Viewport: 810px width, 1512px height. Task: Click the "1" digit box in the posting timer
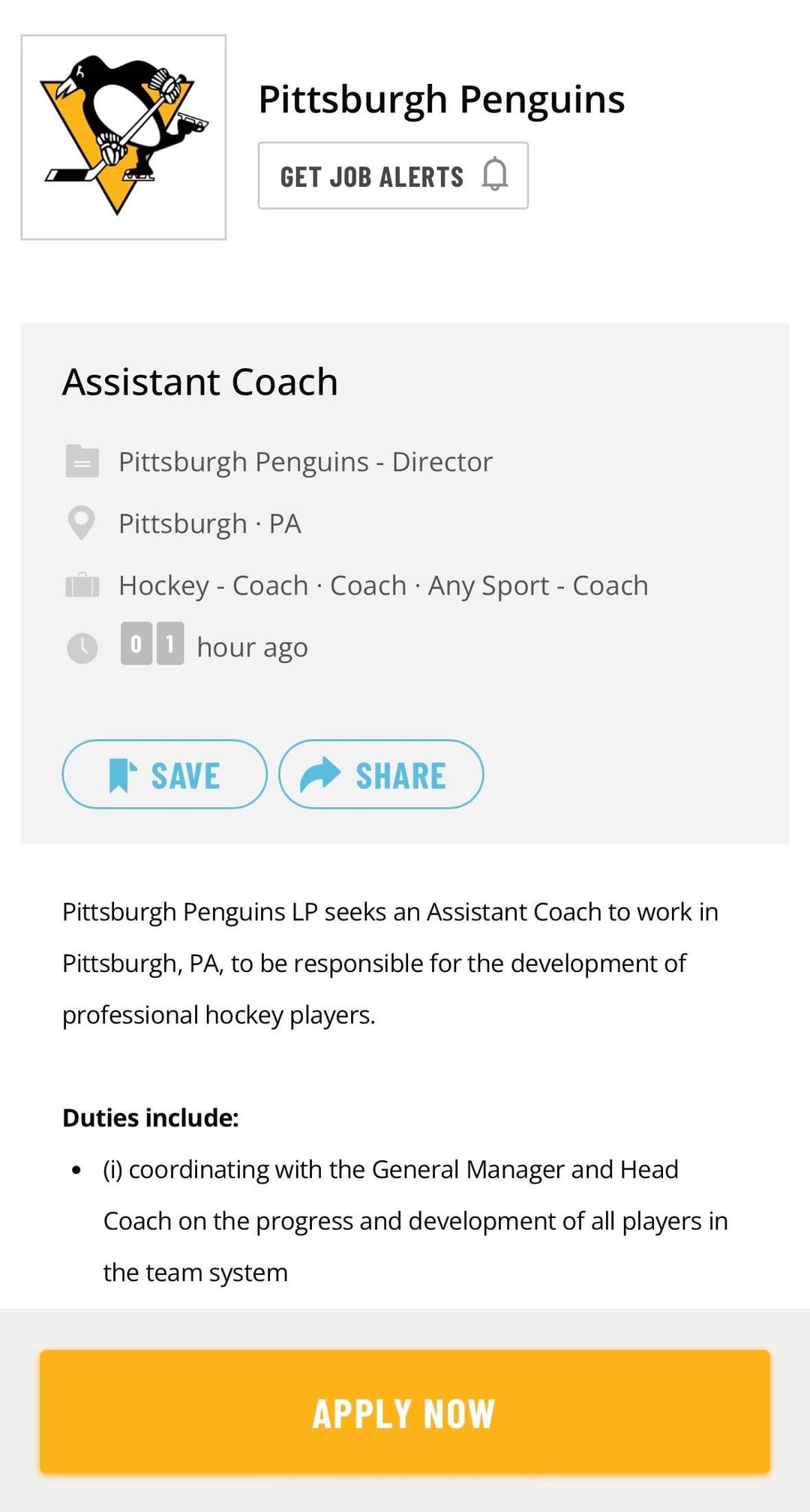[170, 643]
